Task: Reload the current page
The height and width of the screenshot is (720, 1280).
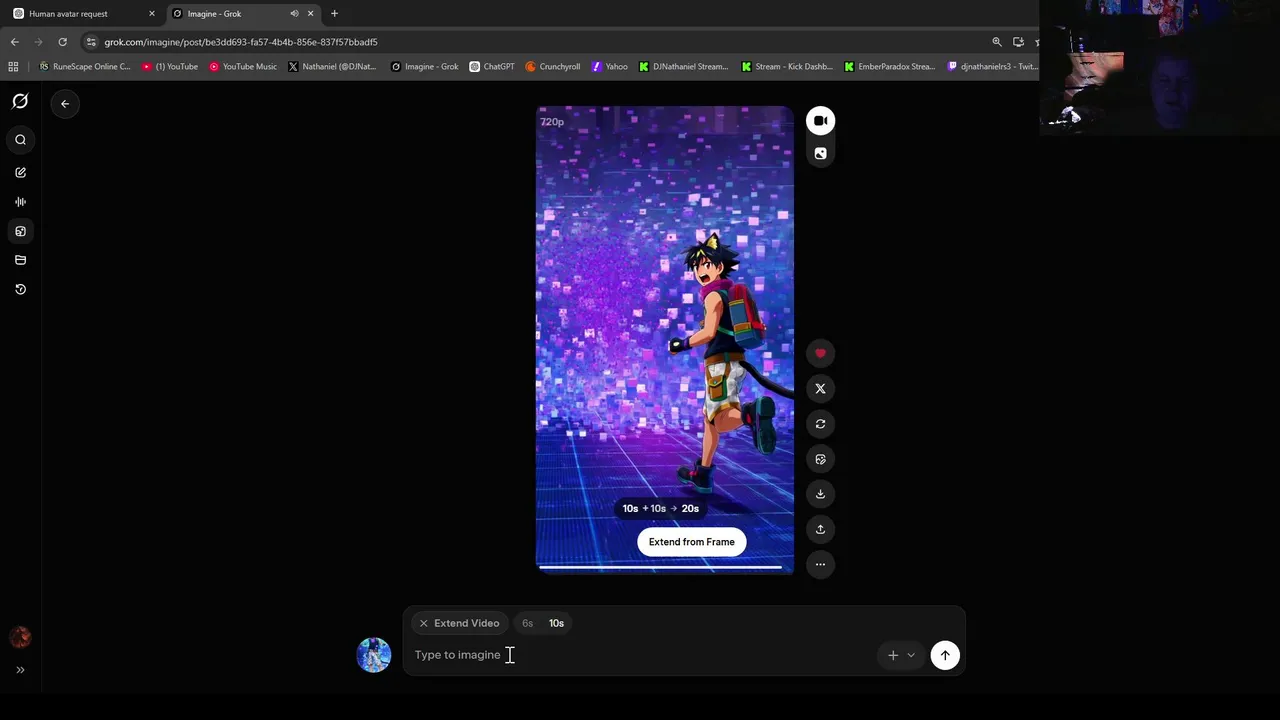Action: point(62,42)
